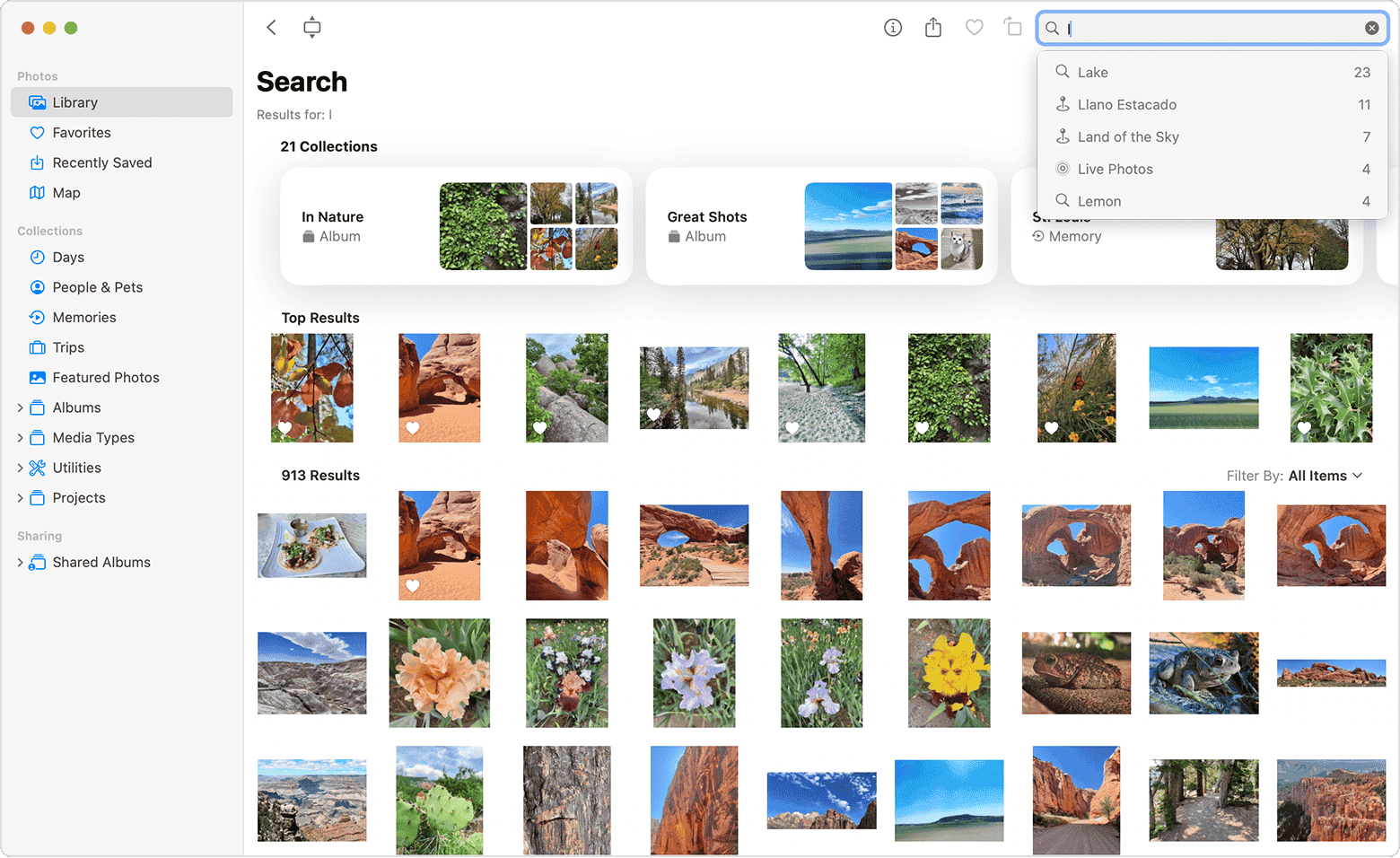Click the Favorite heart icon in the toolbar
This screenshot has width=1400, height=858.
click(x=974, y=27)
